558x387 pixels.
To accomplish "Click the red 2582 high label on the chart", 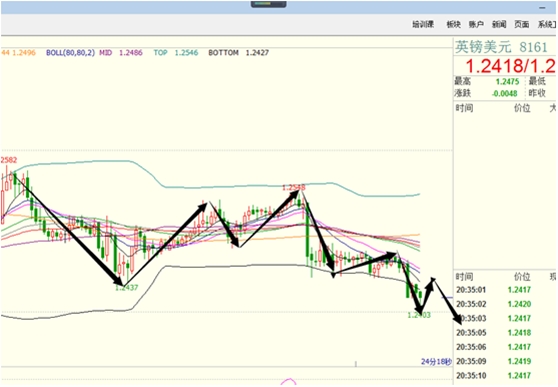I will click(x=9, y=160).
